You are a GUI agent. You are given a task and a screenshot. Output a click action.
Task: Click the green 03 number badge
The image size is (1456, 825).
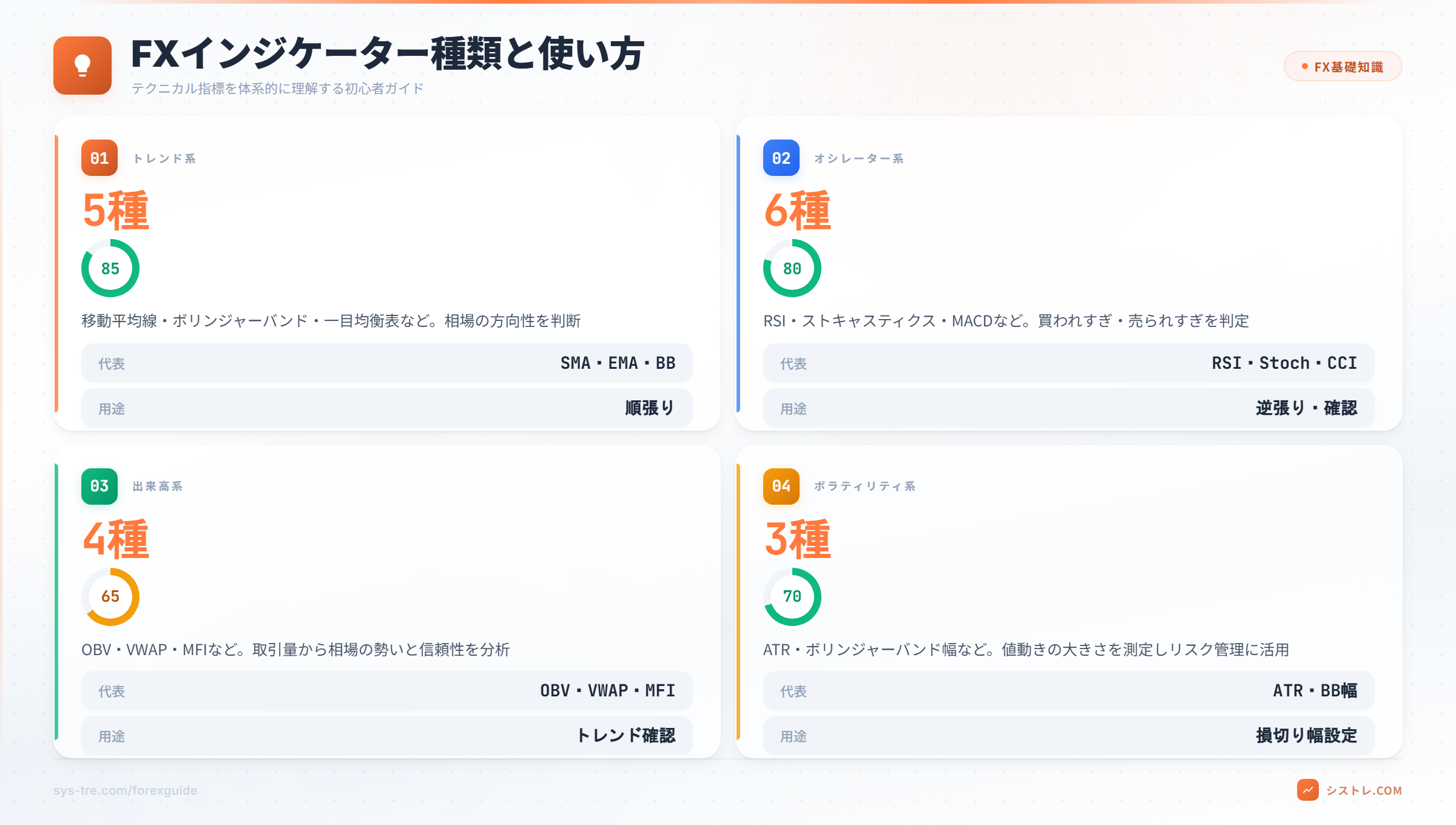tap(99, 486)
